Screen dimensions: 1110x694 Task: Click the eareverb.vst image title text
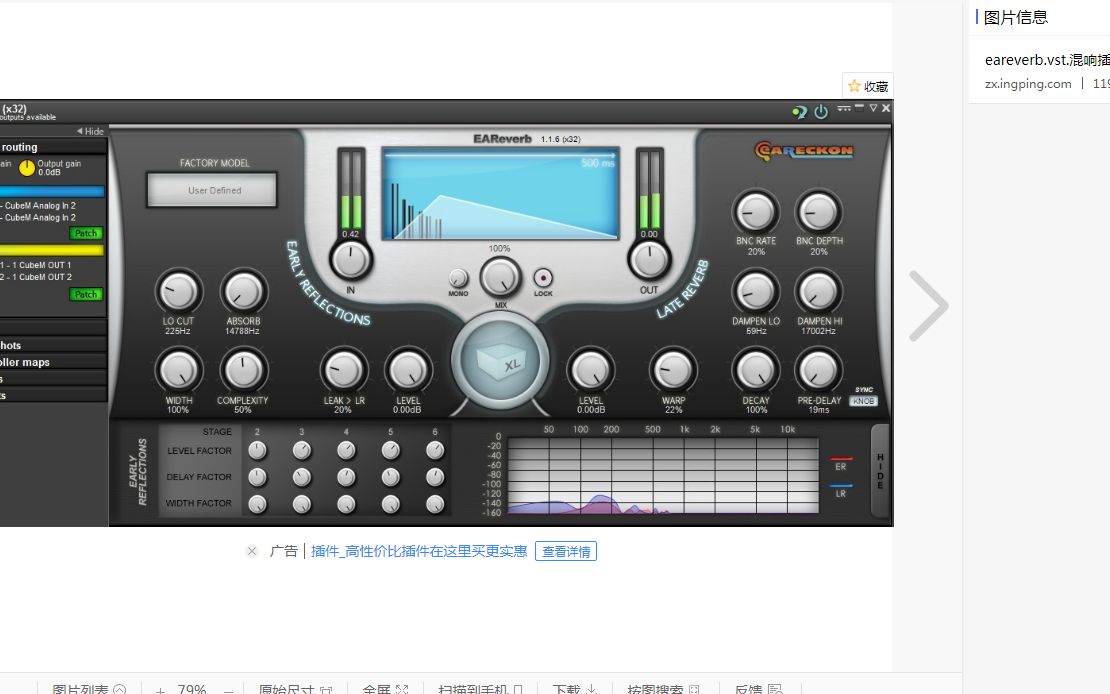click(1047, 60)
